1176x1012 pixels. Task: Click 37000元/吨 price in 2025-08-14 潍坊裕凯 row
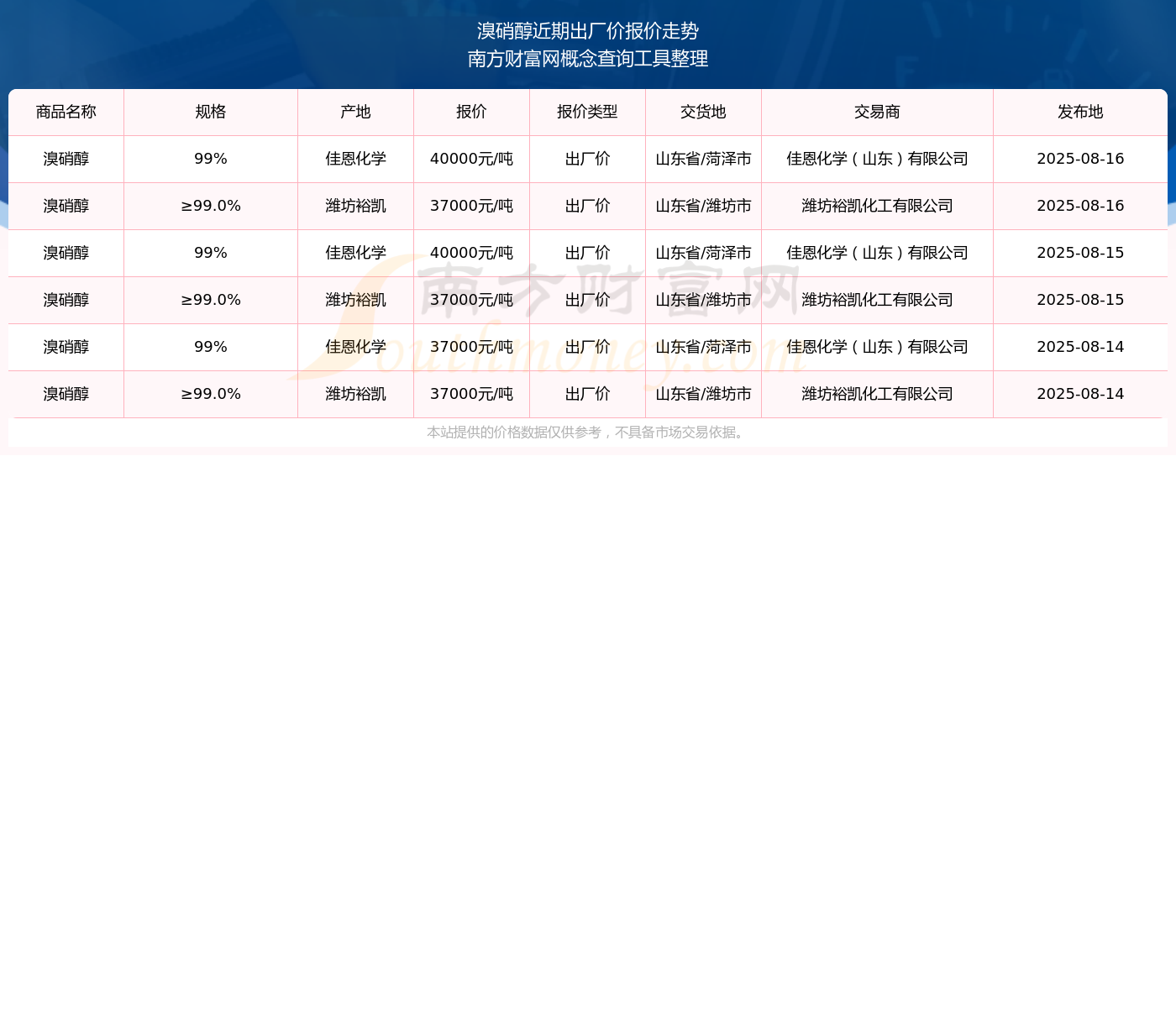pos(472,395)
